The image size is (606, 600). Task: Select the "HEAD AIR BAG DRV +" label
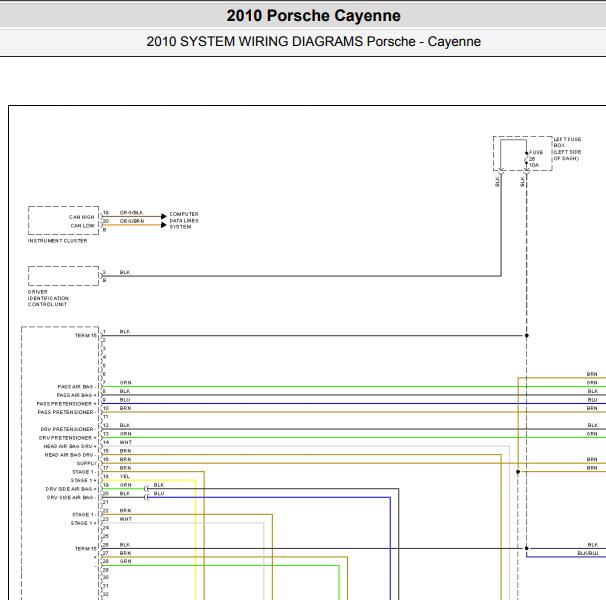pyautogui.click(x=70, y=447)
